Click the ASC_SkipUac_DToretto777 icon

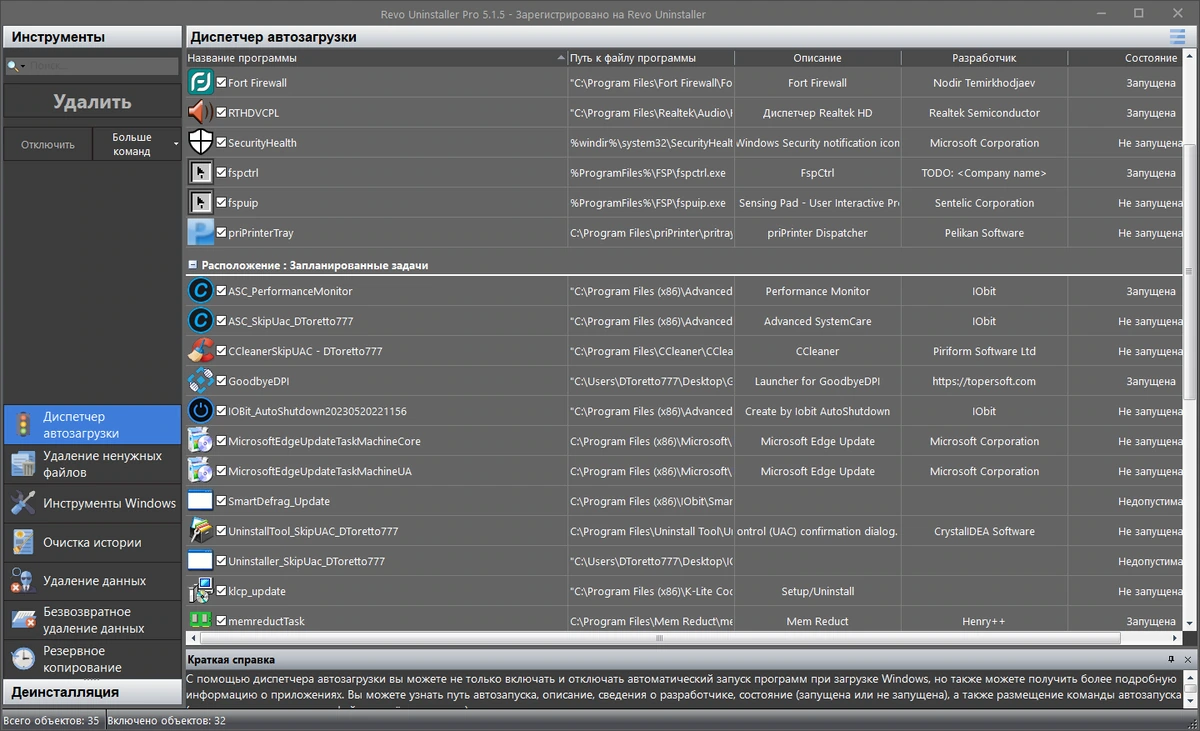coord(201,321)
